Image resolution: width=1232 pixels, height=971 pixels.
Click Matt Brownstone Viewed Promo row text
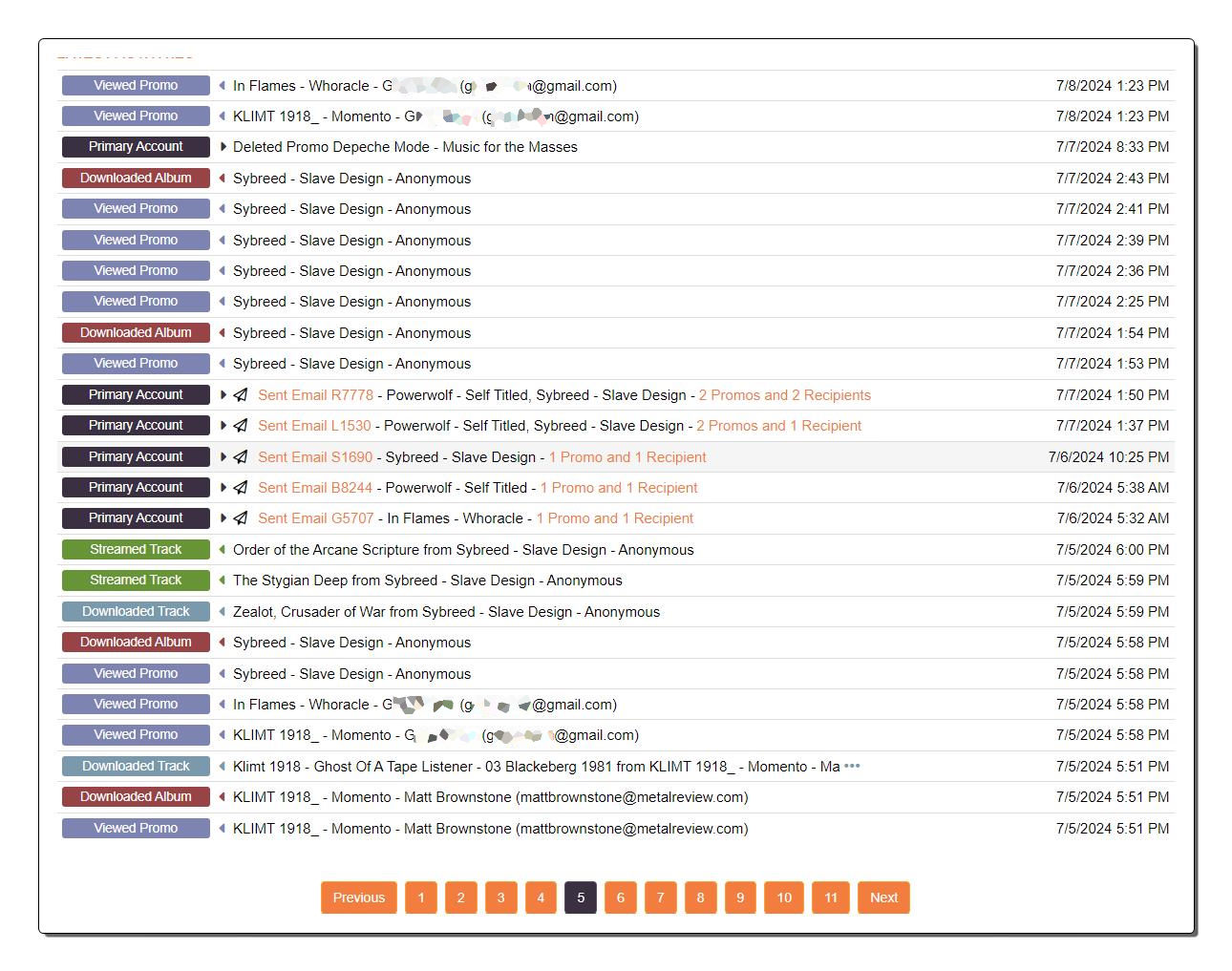(491, 829)
